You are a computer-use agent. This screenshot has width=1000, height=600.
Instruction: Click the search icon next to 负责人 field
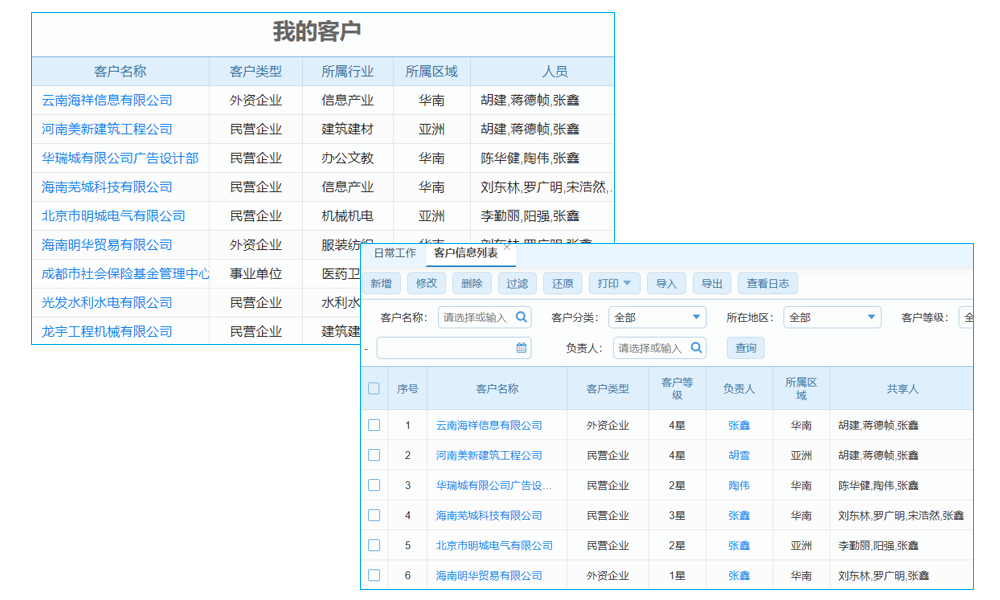[696, 347]
